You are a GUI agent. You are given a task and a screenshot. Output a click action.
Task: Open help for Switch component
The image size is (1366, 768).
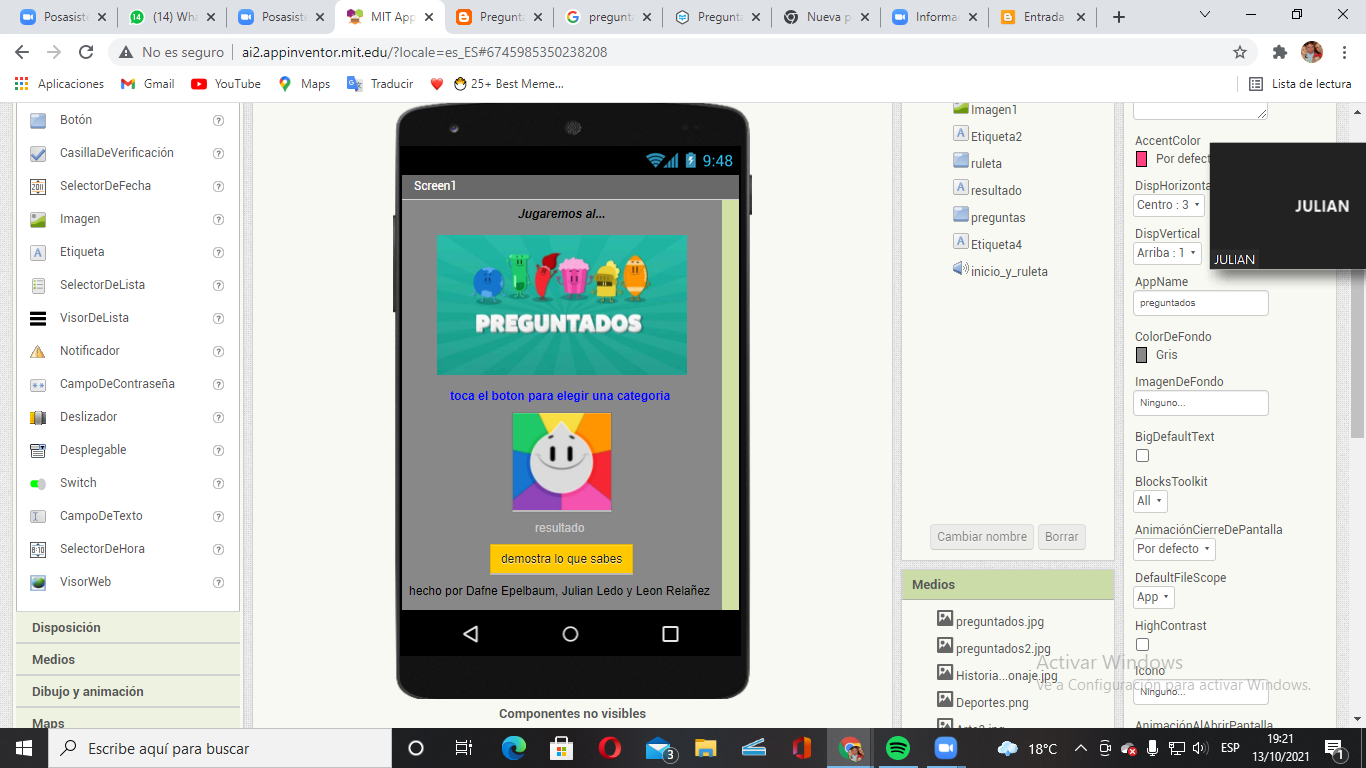pos(218,483)
